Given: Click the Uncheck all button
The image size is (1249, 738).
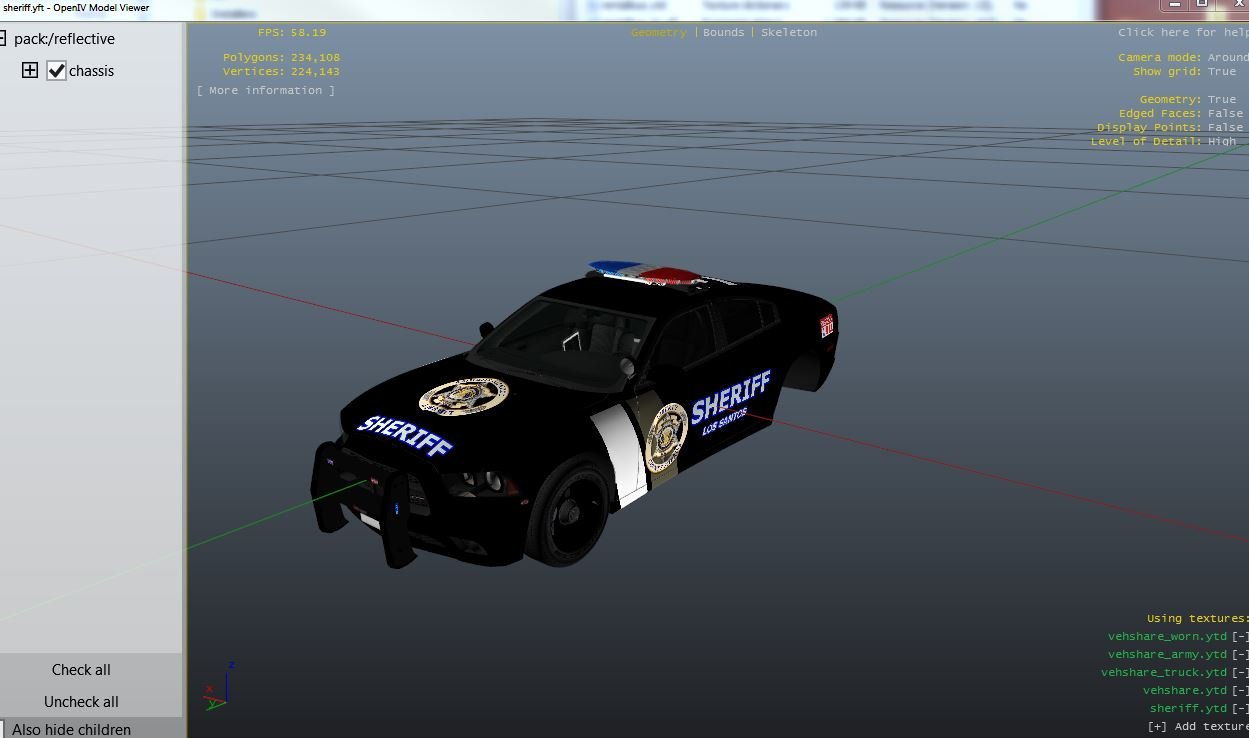Looking at the screenshot, I should pyautogui.click(x=81, y=702).
